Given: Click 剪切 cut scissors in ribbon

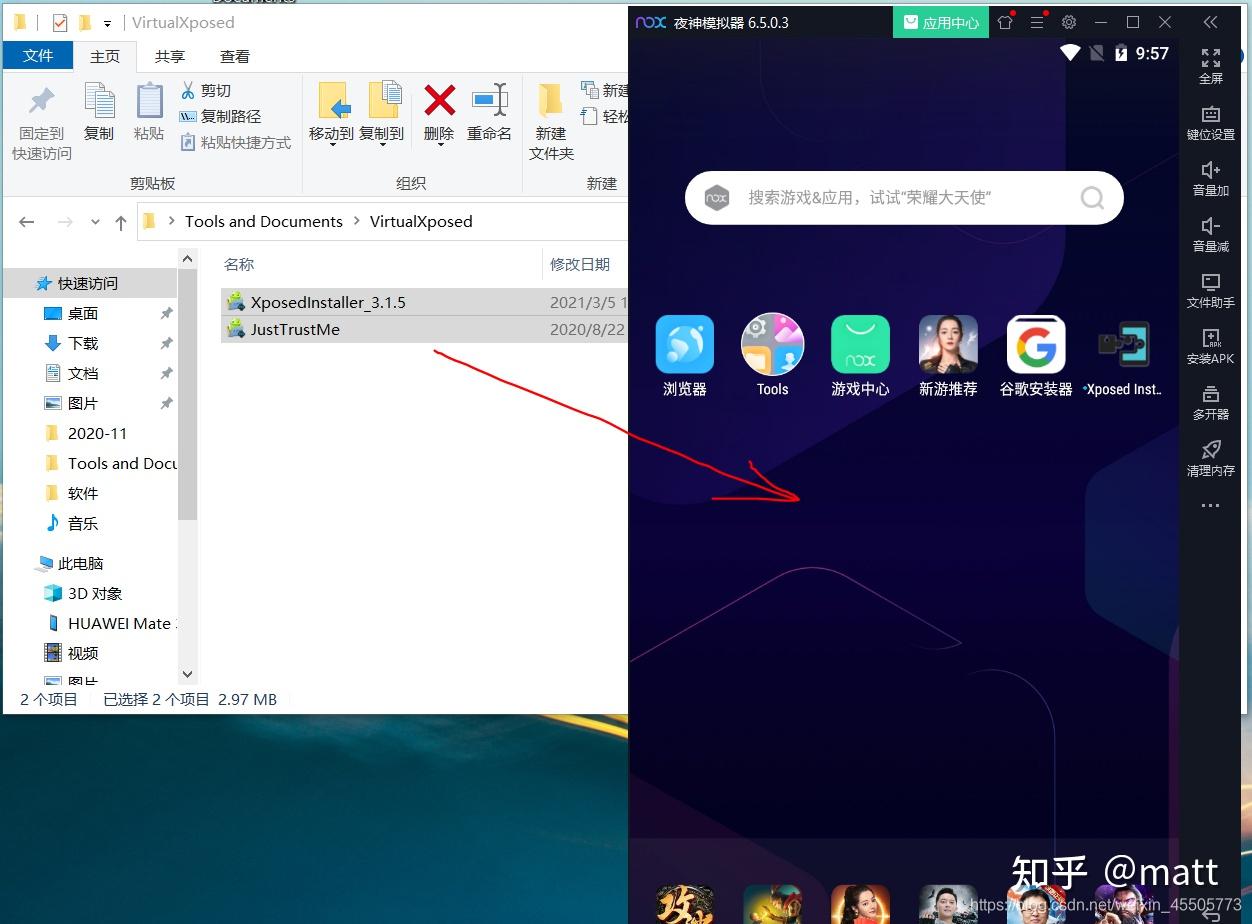Looking at the screenshot, I should (205, 90).
